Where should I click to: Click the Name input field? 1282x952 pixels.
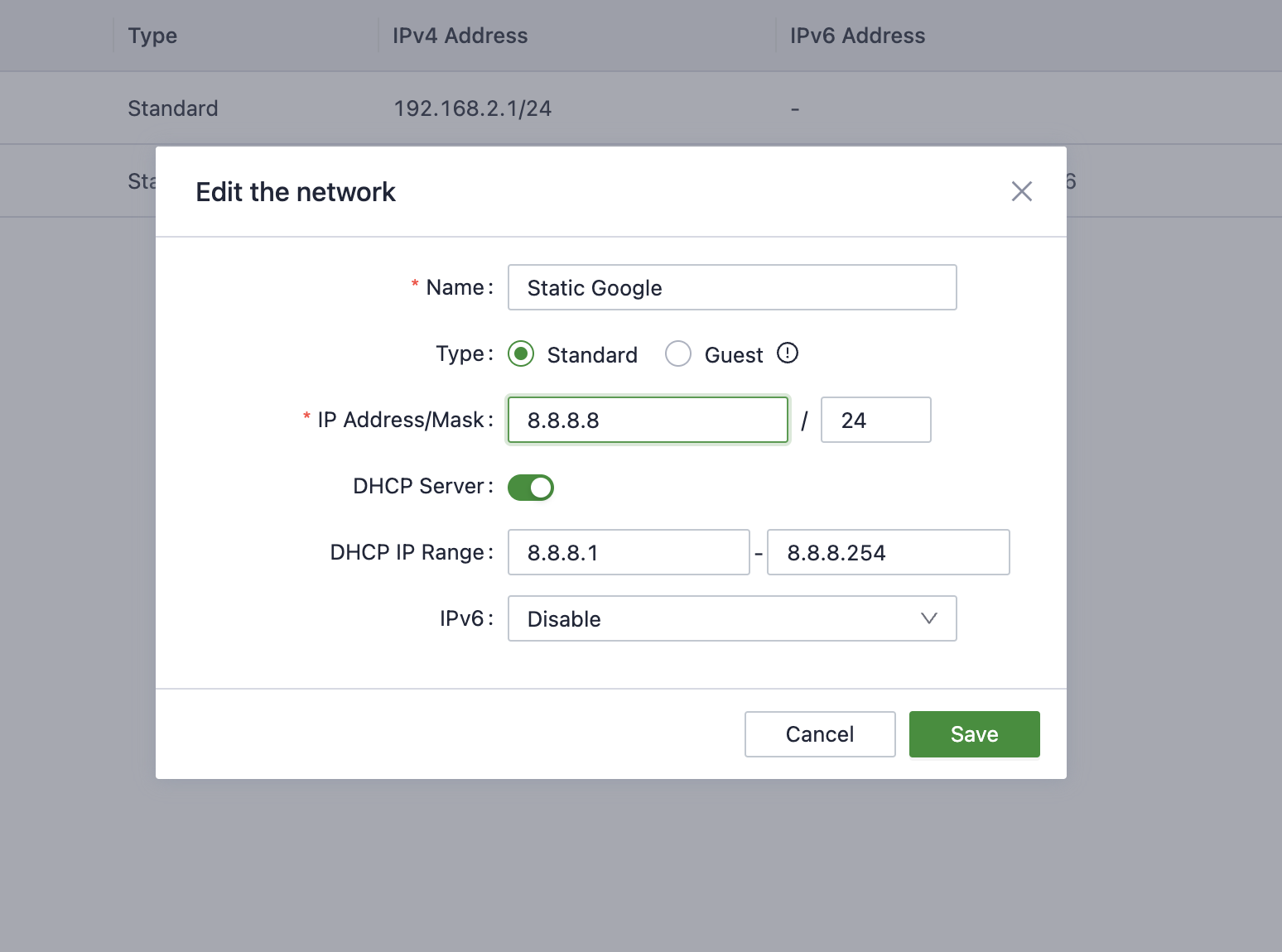(x=731, y=287)
